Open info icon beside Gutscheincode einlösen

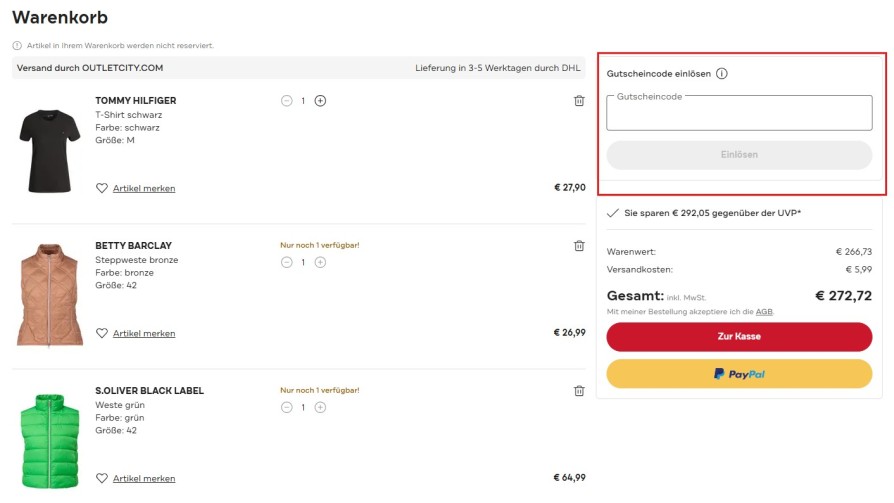[x=722, y=74]
